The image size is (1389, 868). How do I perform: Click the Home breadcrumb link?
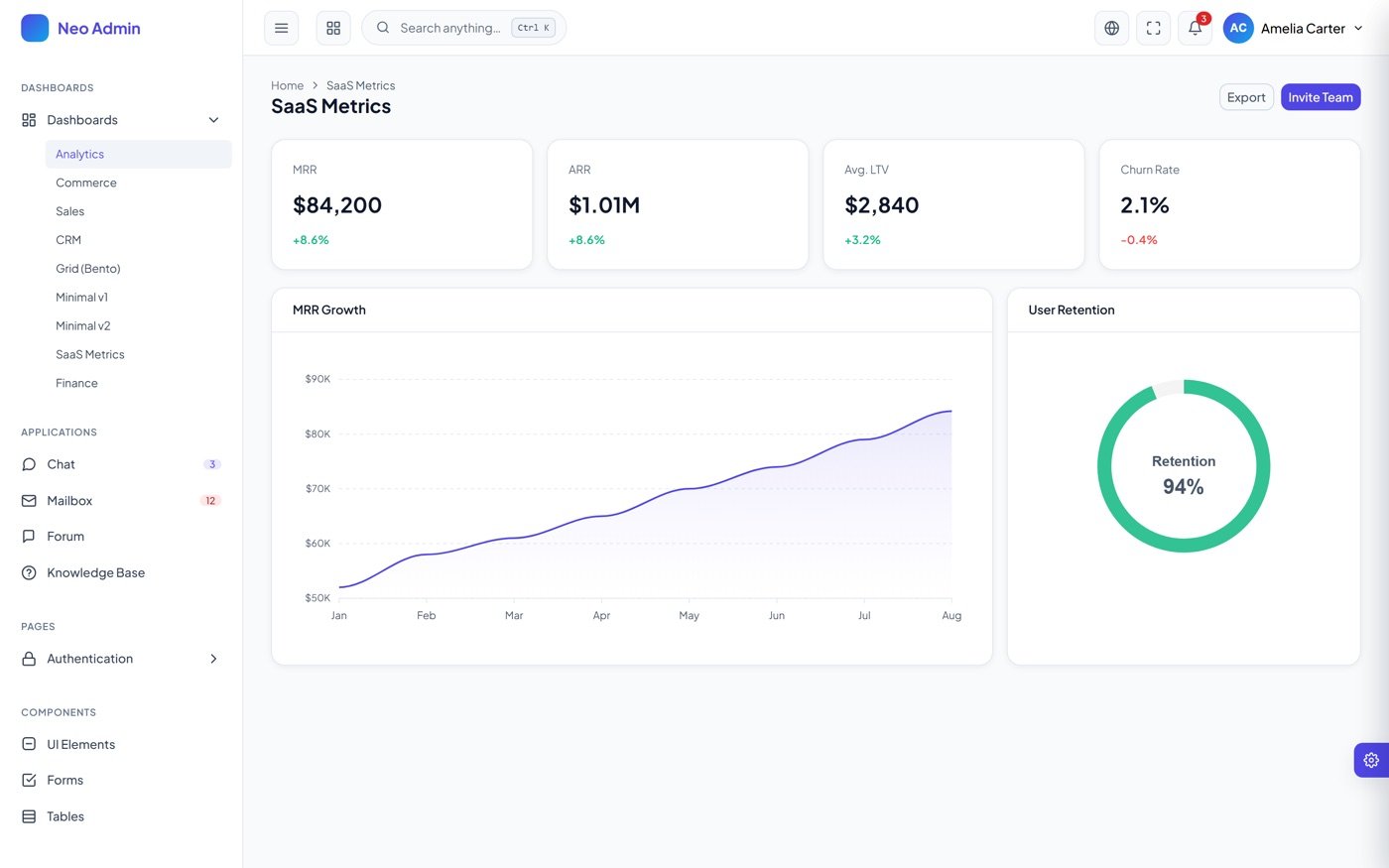click(288, 85)
